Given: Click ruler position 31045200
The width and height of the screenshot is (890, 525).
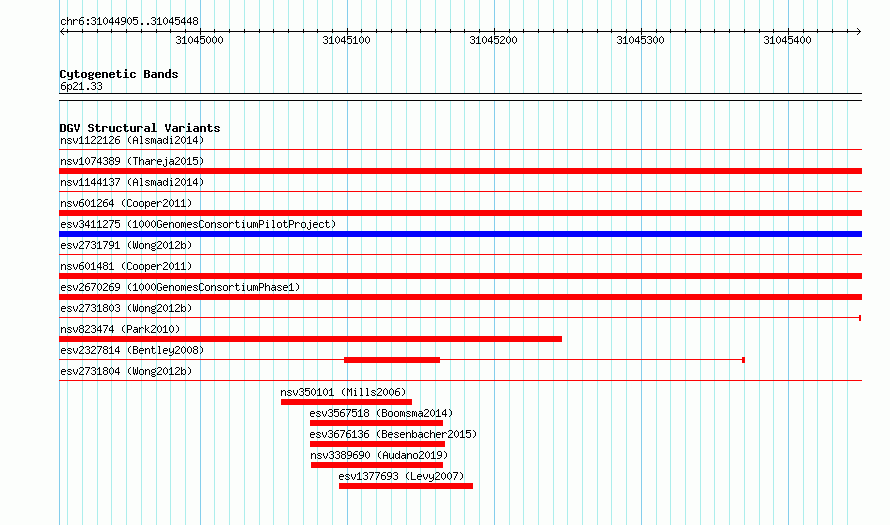Looking at the screenshot, I should (x=493, y=40).
